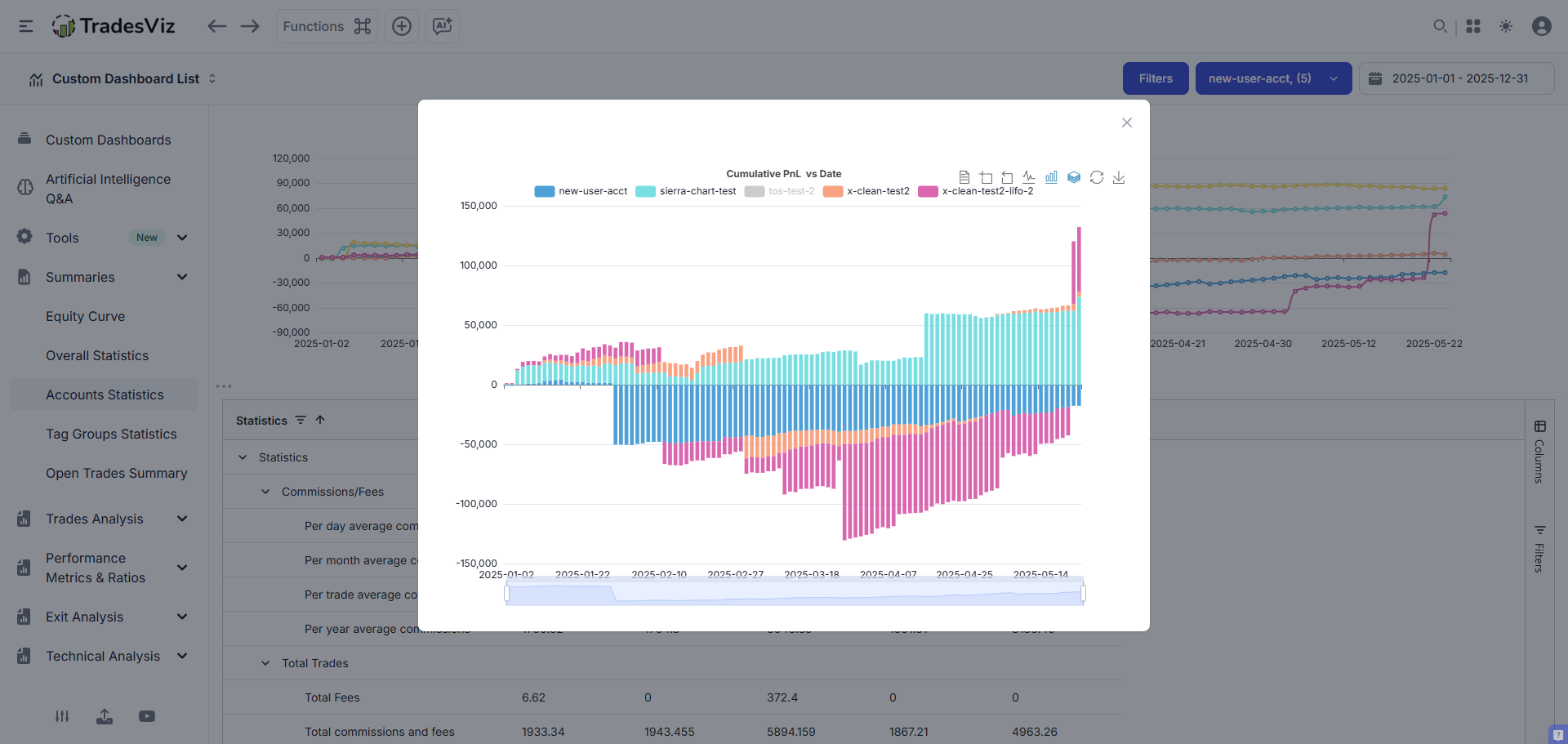Toggle the stacked series icon
This screenshot has height=744, width=1568.
tap(1074, 177)
